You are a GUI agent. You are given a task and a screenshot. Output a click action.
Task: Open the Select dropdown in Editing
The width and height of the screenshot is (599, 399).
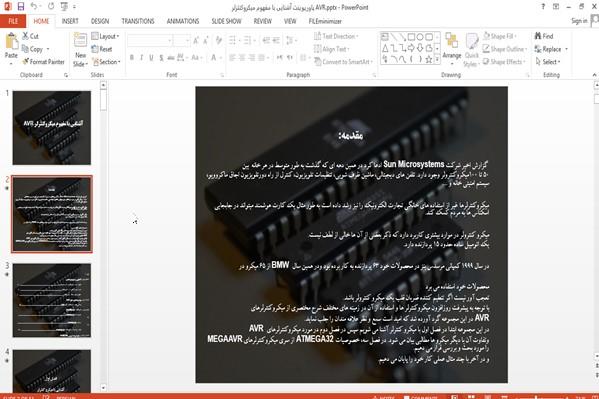pos(548,62)
